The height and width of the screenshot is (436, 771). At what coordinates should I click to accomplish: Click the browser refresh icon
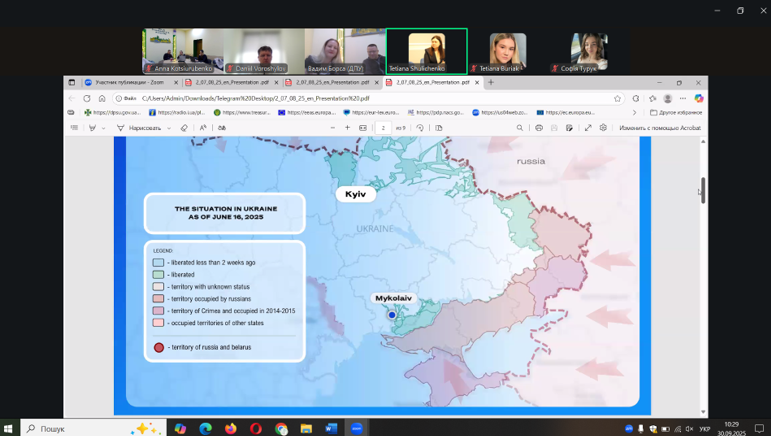click(86, 98)
